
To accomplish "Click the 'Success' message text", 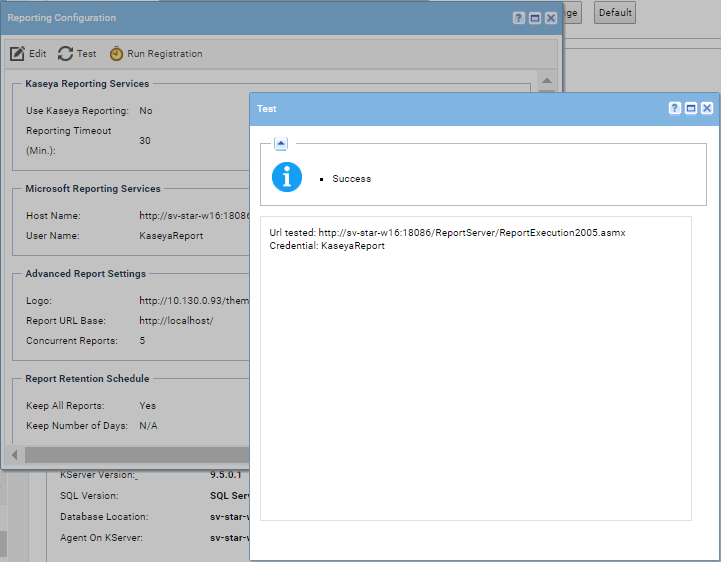I will tap(351, 179).
